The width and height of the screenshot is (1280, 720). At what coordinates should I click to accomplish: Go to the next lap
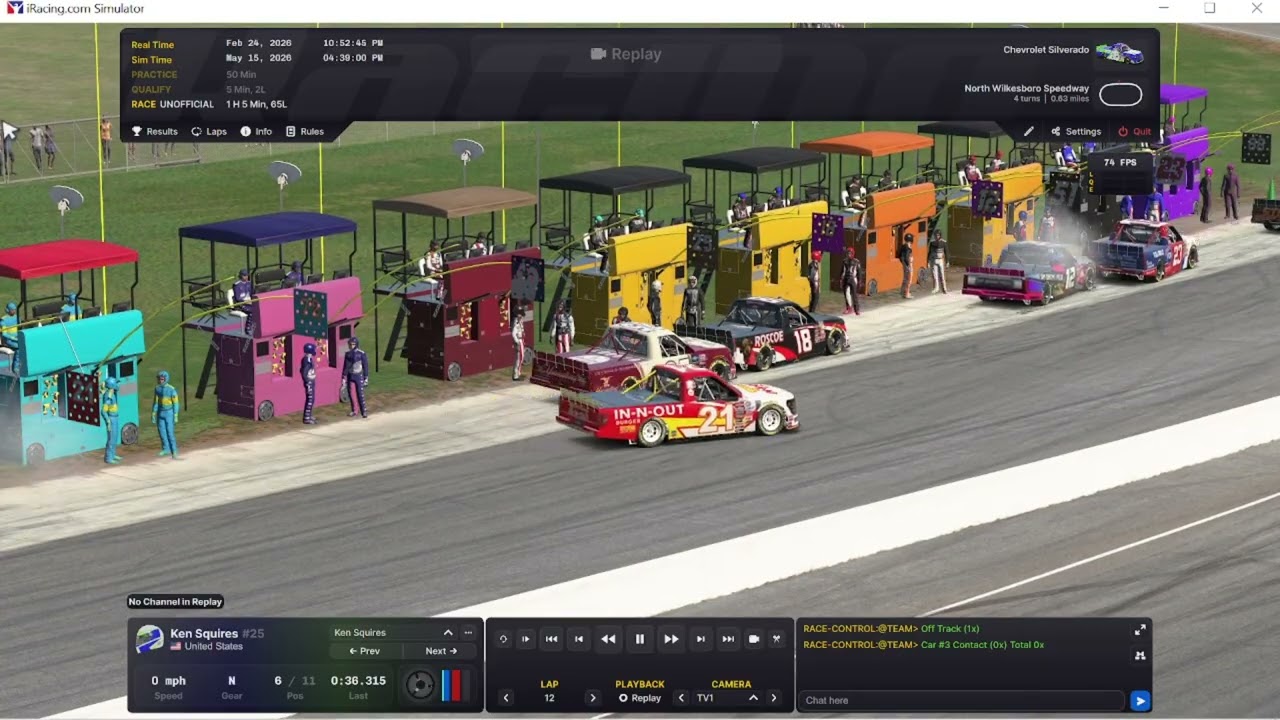(x=593, y=698)
